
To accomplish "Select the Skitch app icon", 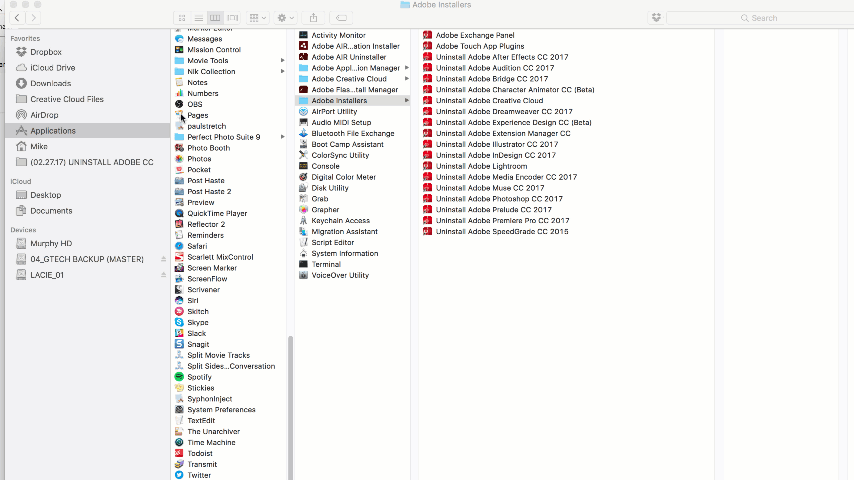I will click(x=179, y=312).
